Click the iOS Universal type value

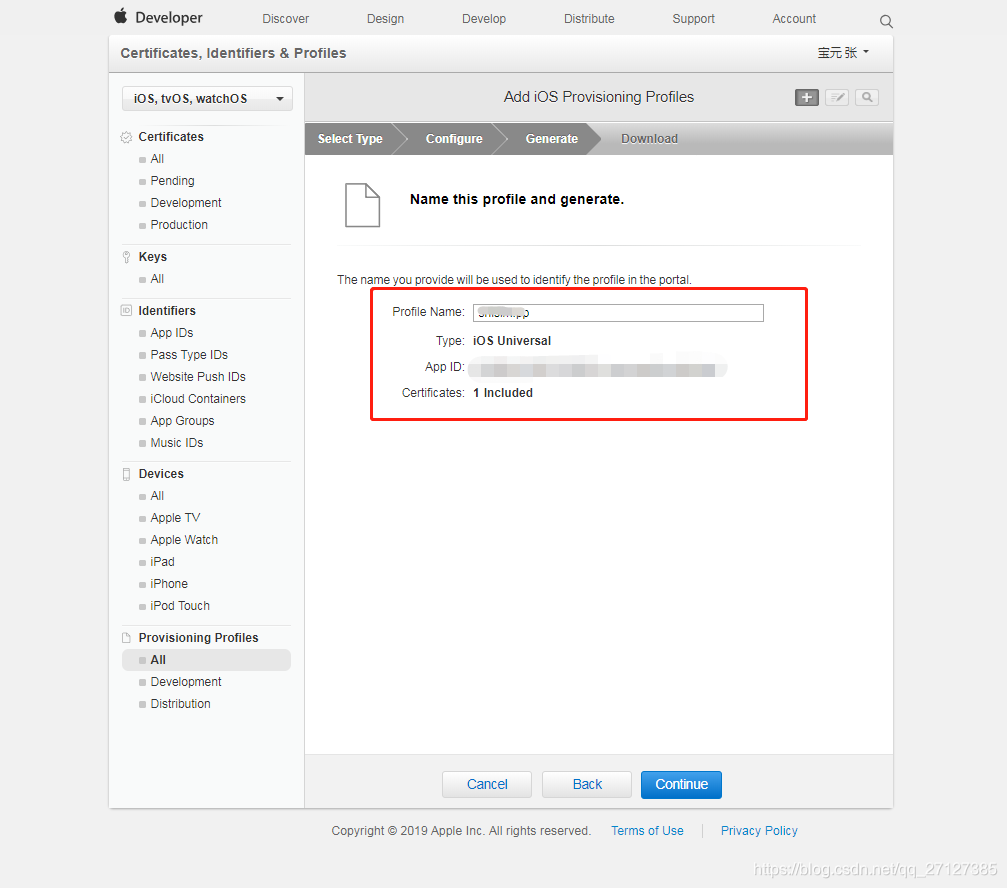512,341
